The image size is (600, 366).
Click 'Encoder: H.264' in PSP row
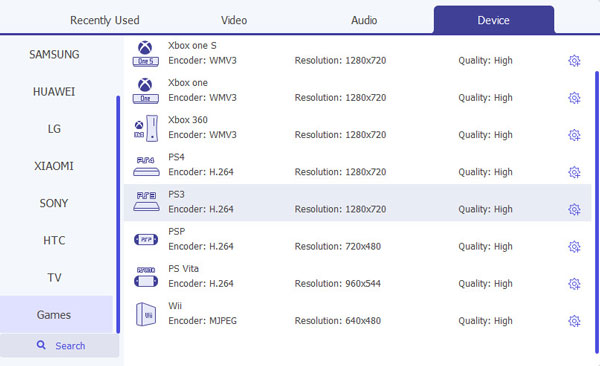point(201,246)
